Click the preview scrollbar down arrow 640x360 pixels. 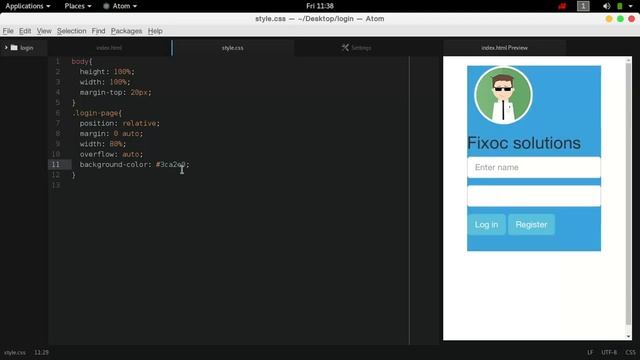point(628,337)
